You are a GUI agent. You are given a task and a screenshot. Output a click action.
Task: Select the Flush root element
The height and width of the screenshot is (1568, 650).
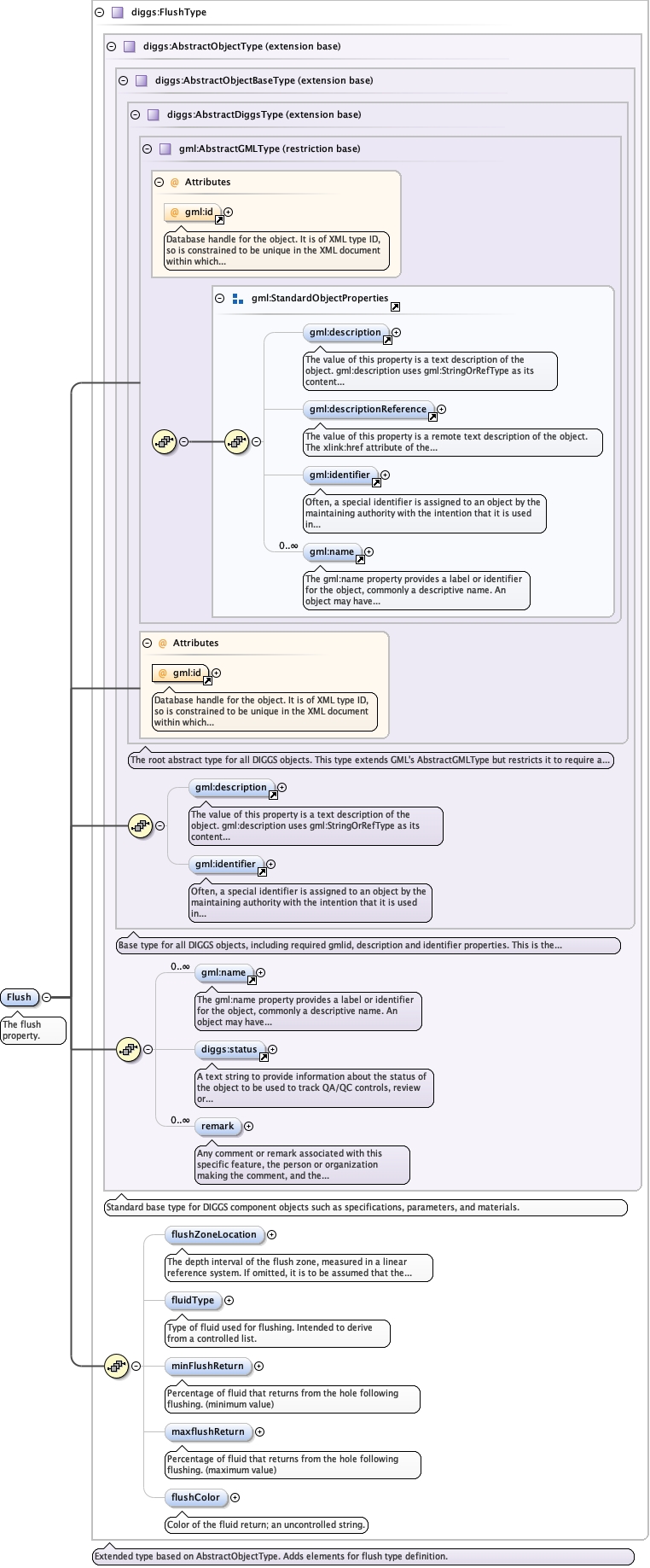tap(20, 997)
